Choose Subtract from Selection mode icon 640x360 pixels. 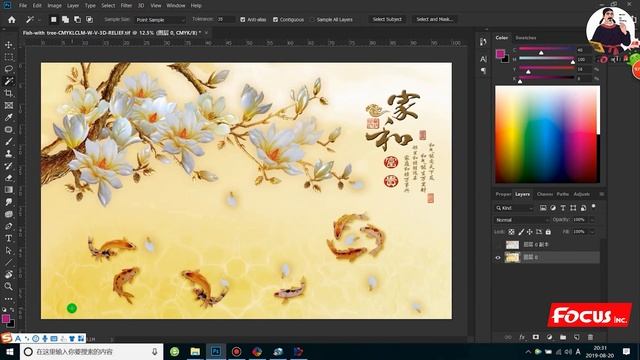(77, 20)
